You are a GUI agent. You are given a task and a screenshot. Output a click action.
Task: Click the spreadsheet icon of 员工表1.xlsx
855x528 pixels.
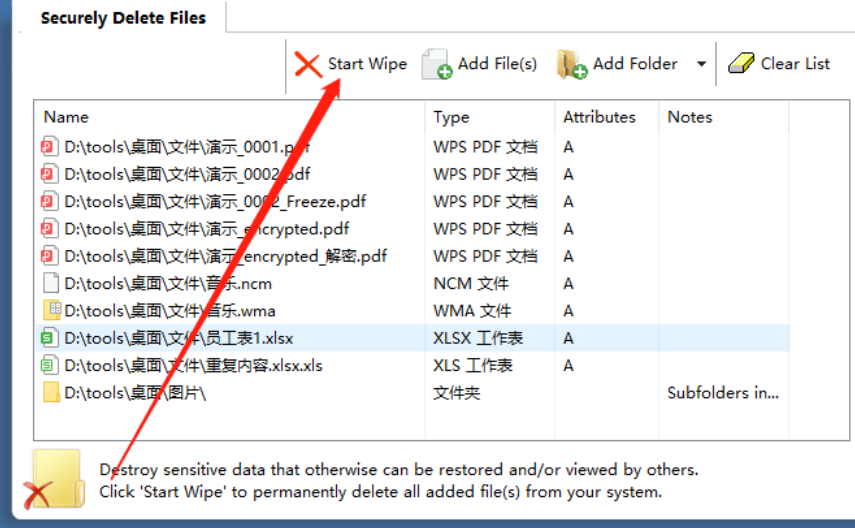point(49,338)
